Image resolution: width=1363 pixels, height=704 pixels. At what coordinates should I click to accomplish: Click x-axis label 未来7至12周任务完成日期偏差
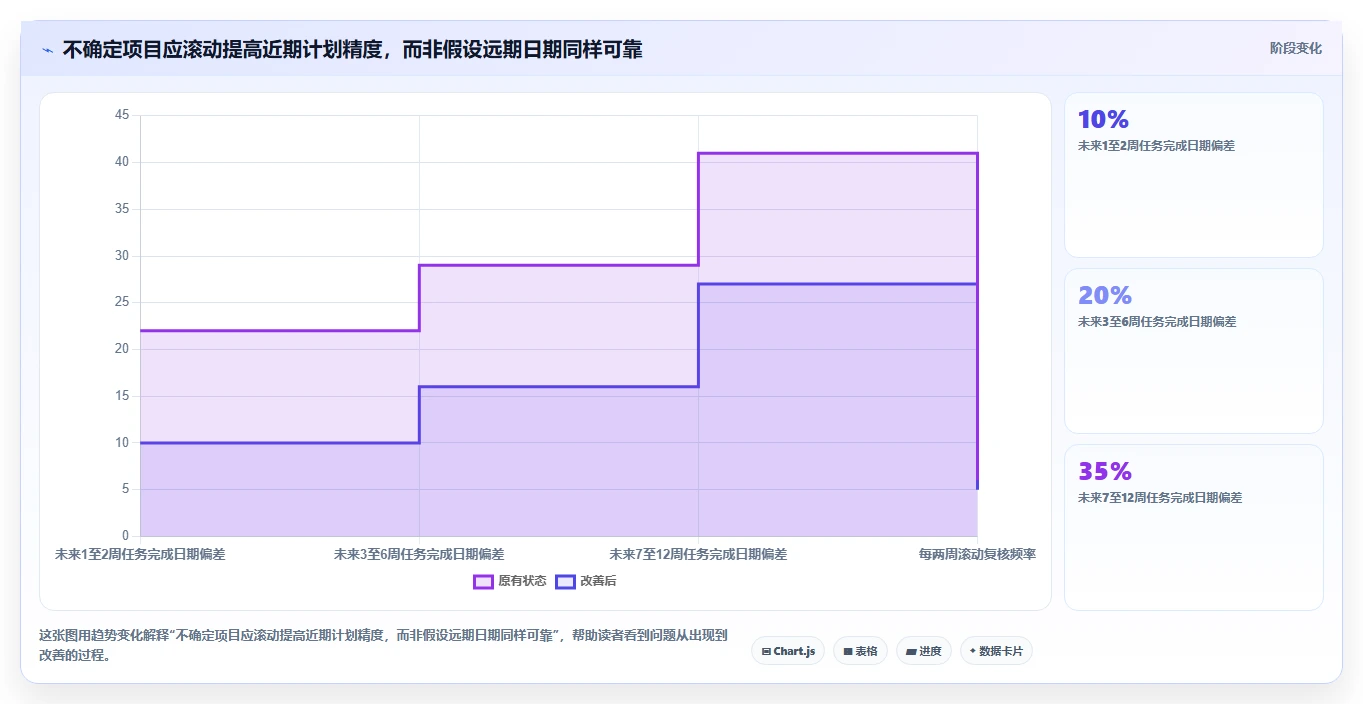(x=698, y=554)
